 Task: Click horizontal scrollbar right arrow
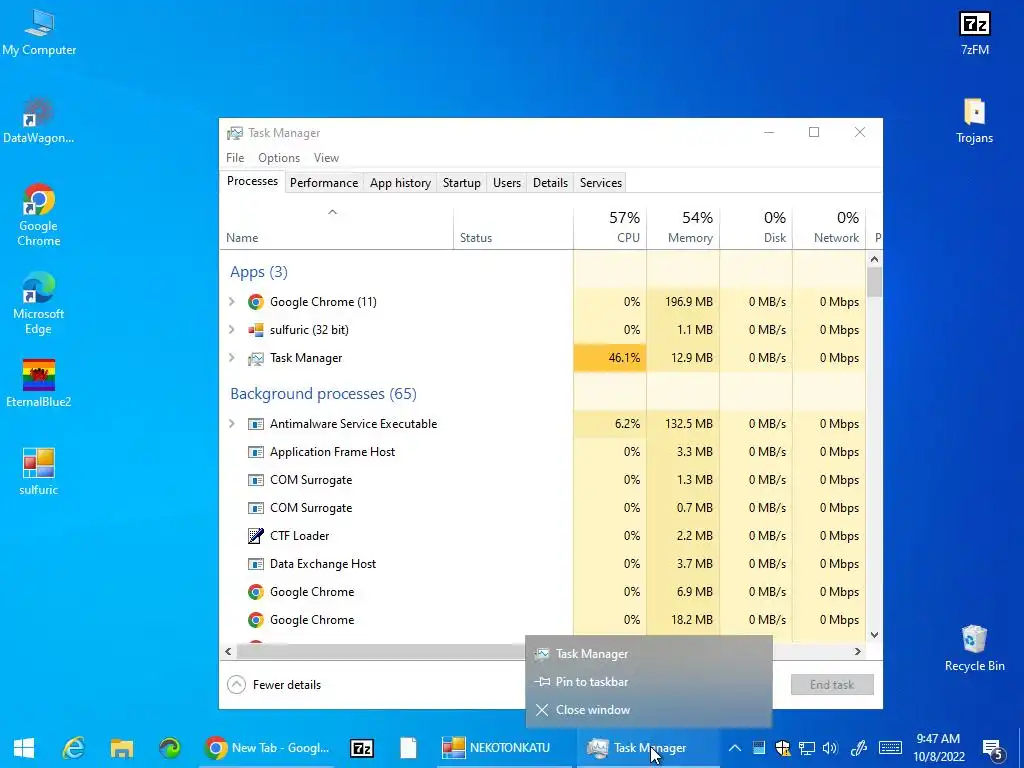(x=858, y=651)
